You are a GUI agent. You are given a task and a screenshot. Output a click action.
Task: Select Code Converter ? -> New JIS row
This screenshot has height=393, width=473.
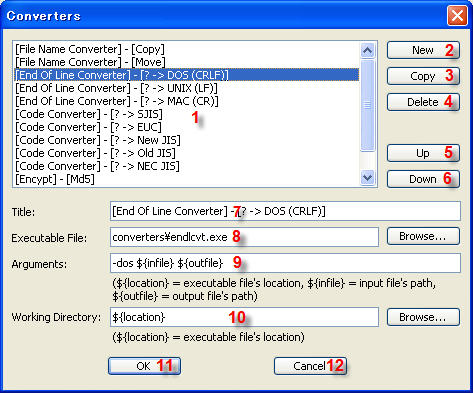pos(187,140)
